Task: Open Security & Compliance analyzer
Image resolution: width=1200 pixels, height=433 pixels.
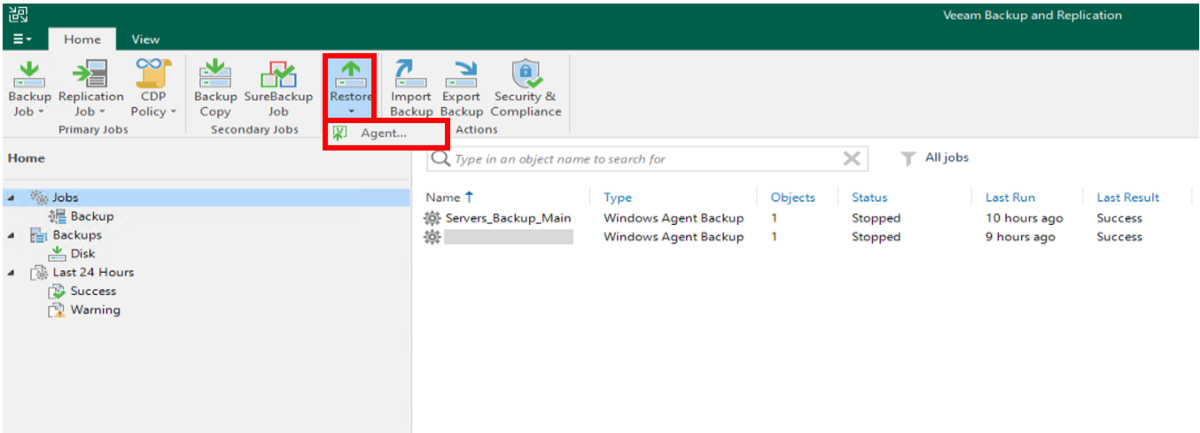Action: tap(526, 88)
